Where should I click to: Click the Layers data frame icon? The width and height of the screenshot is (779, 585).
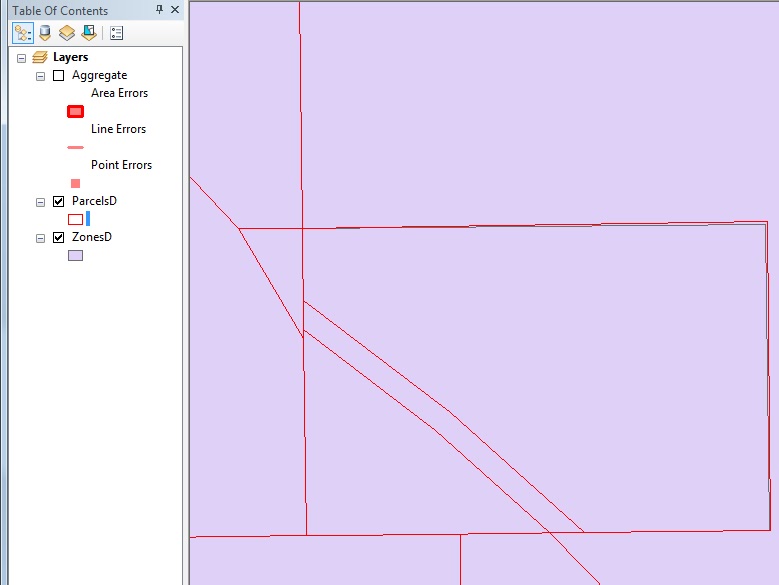pos(40,58)
